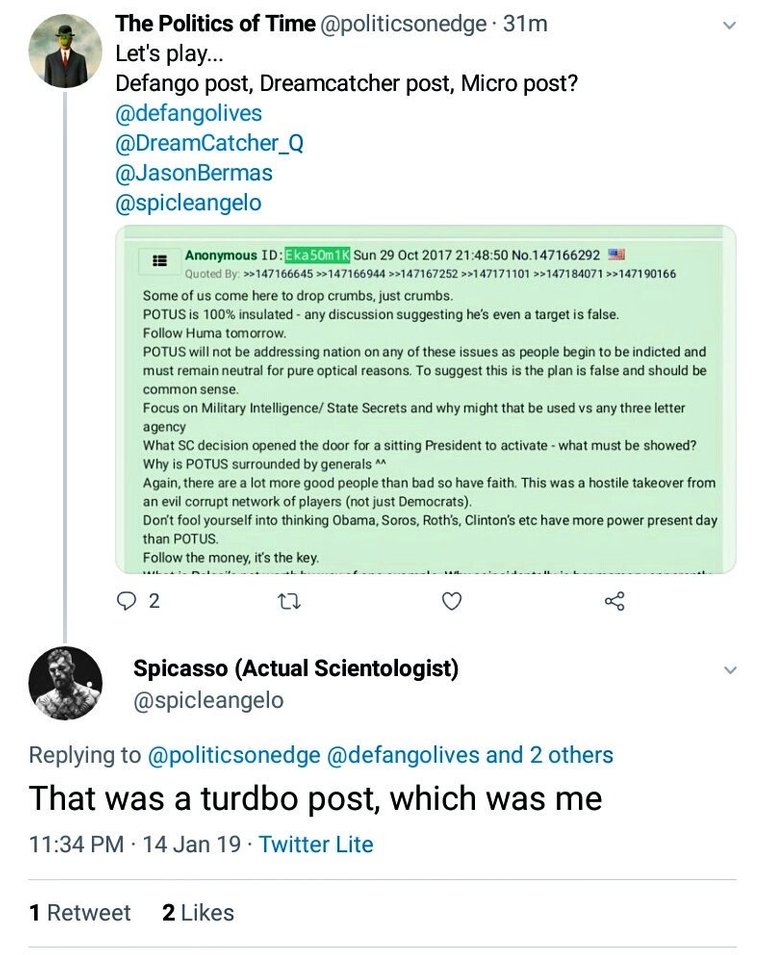
Task: Open the Spicasso reply options chevron
Action: 729,670
